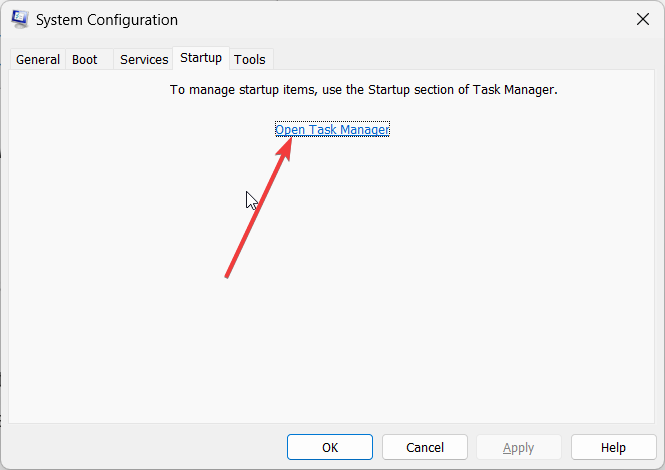The width and height of the screenshot is (665, 470).
Task: Go to the Tools tab
Action: [x=250, y=59]
